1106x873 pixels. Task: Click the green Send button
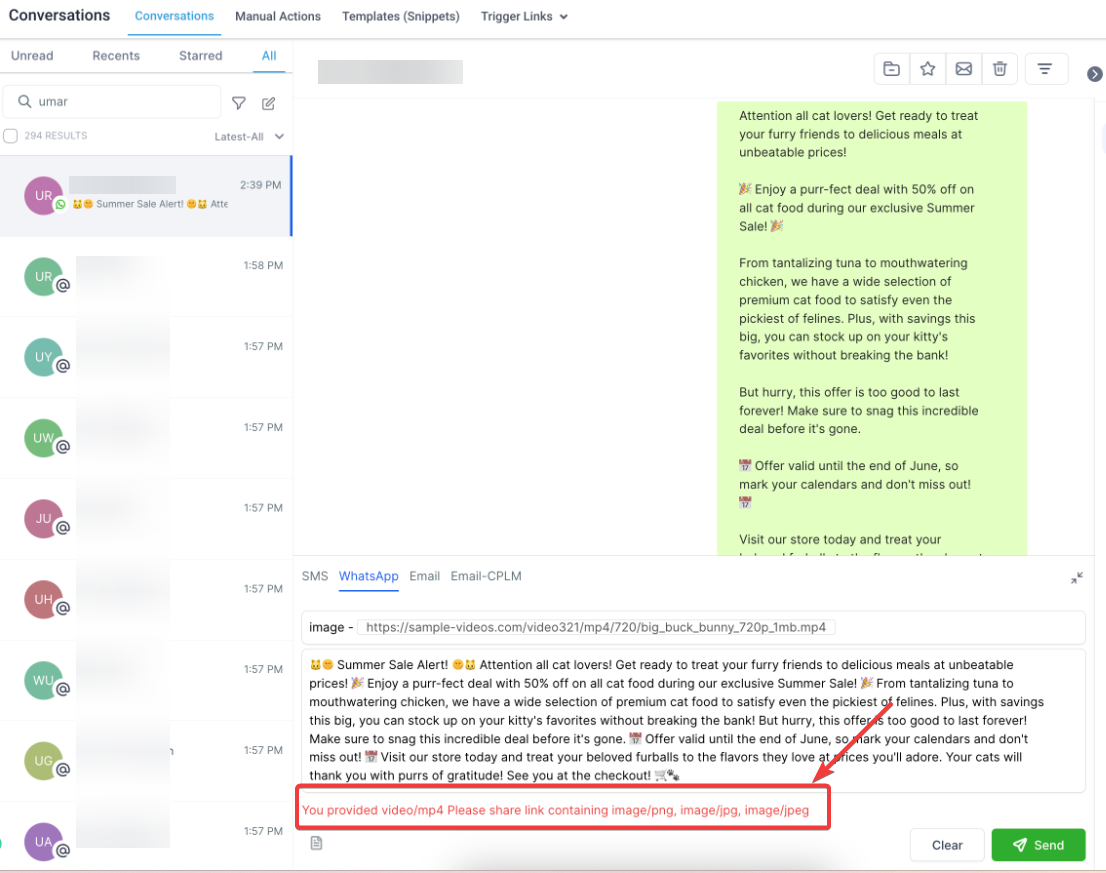point(1038,845)
